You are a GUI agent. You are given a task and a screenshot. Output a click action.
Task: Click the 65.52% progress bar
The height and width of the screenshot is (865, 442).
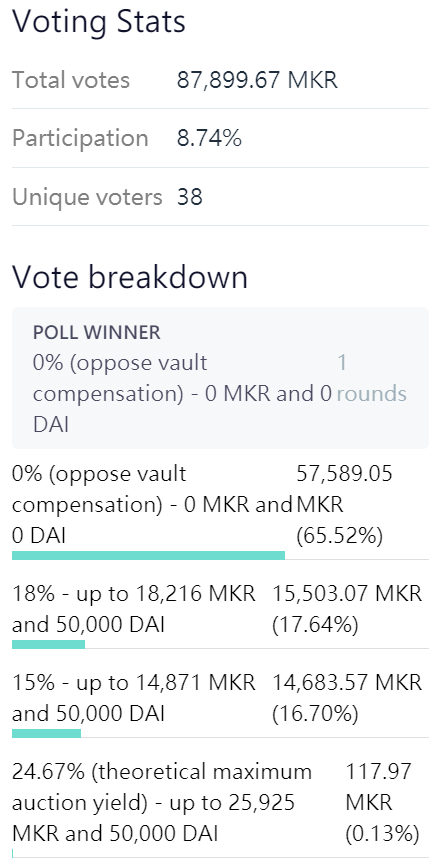tap(148, 555)
